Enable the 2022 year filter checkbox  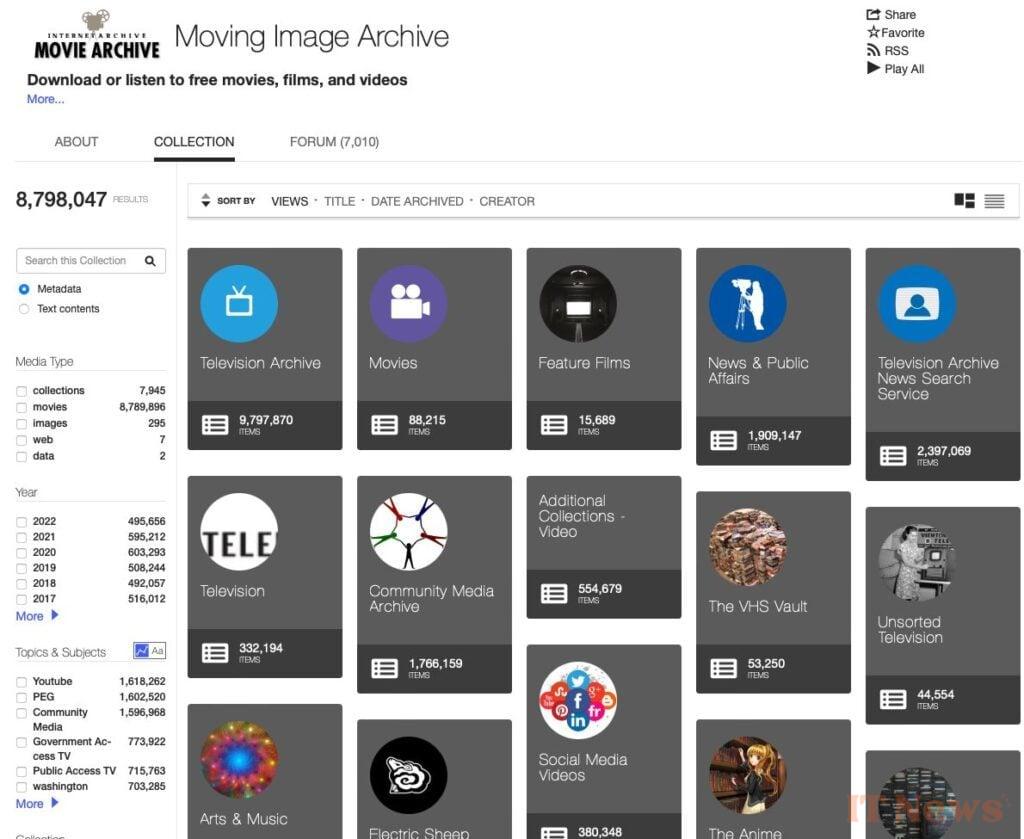coord(22,521)
